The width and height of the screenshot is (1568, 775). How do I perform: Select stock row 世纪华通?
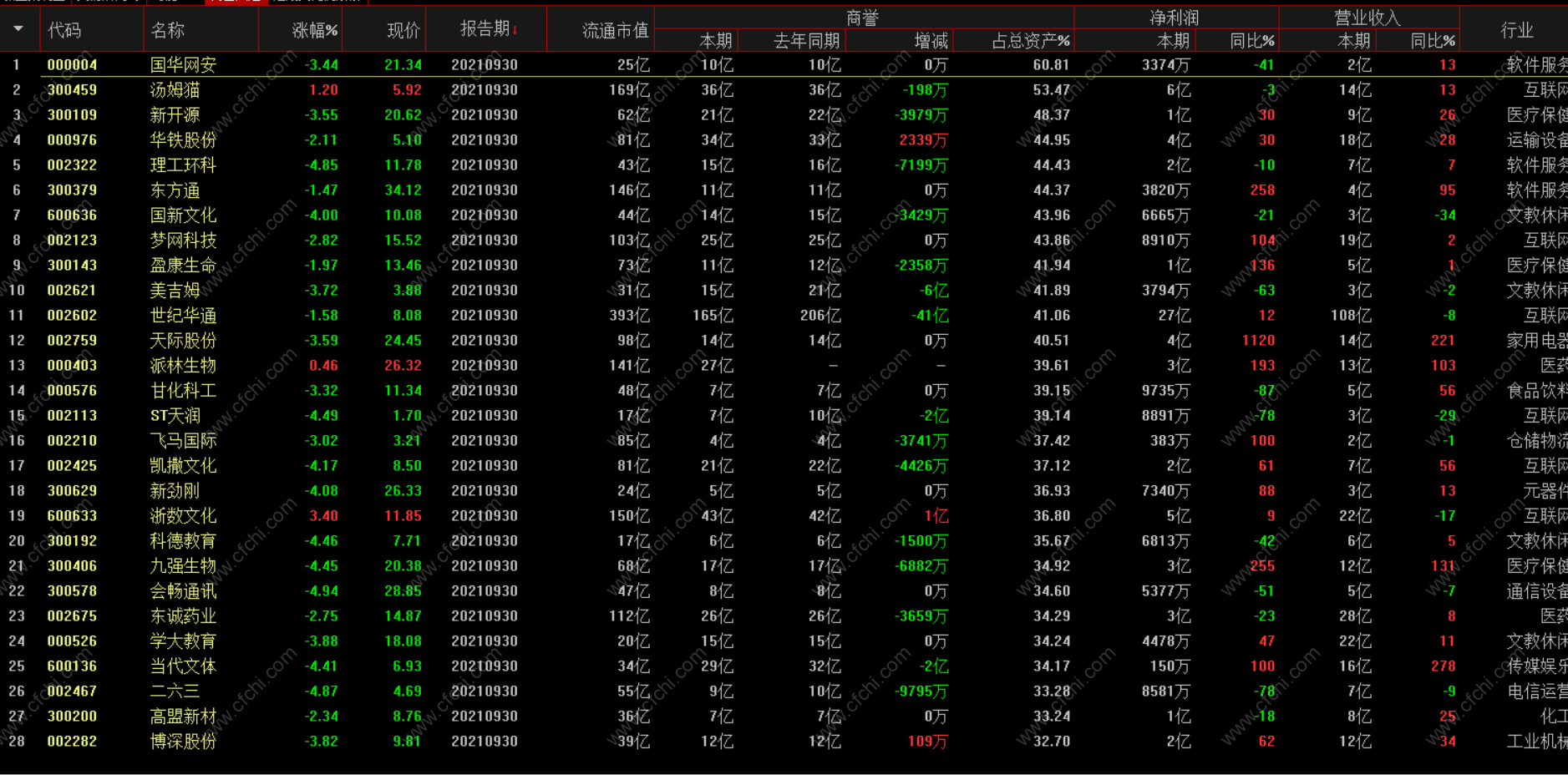[784, 315]
